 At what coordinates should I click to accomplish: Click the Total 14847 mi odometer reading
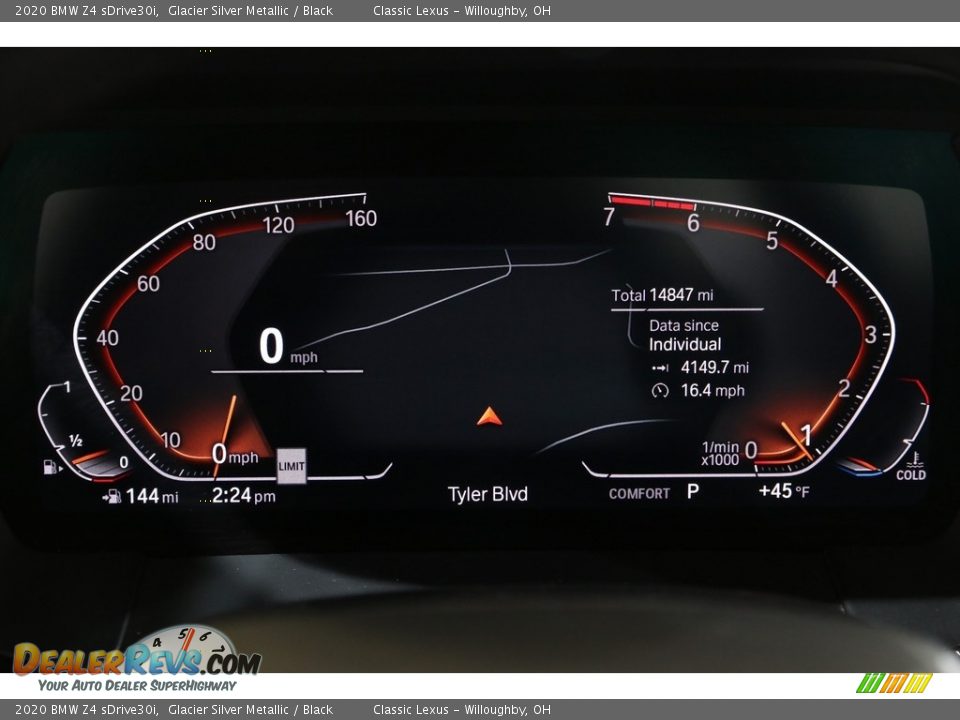662,295
